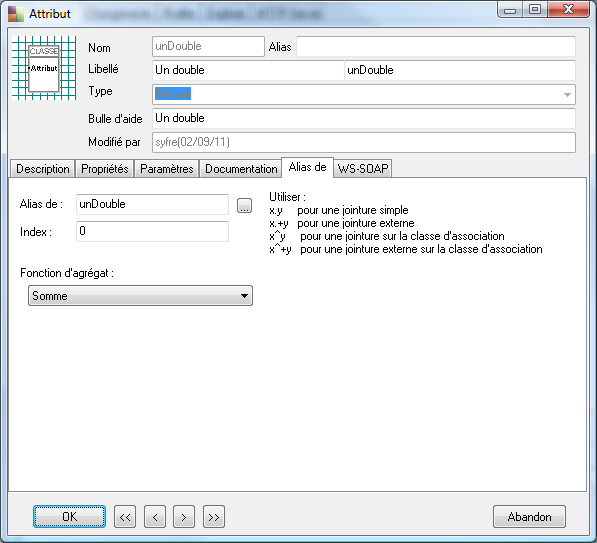Go to previous attribute with < button
Screen dimensions: 597x543
pos(155,517)
